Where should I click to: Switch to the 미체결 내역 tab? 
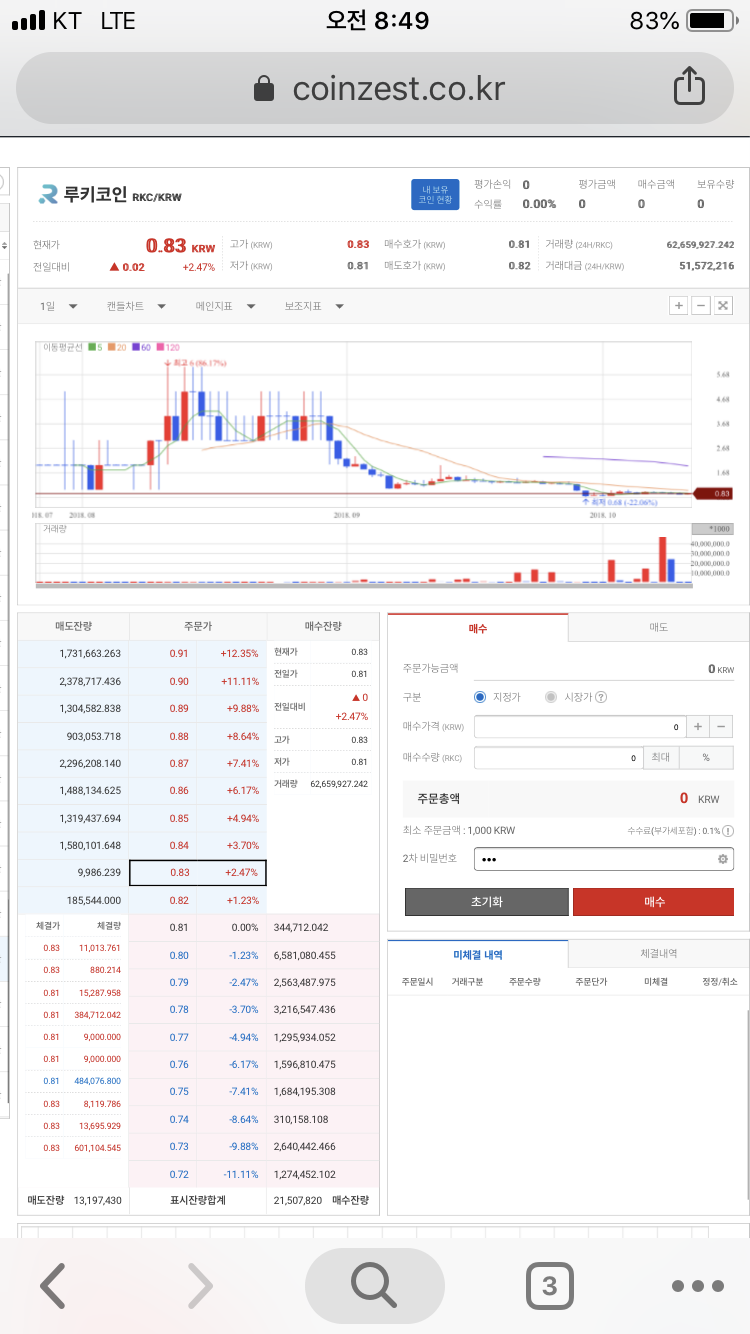pos(478,954)
